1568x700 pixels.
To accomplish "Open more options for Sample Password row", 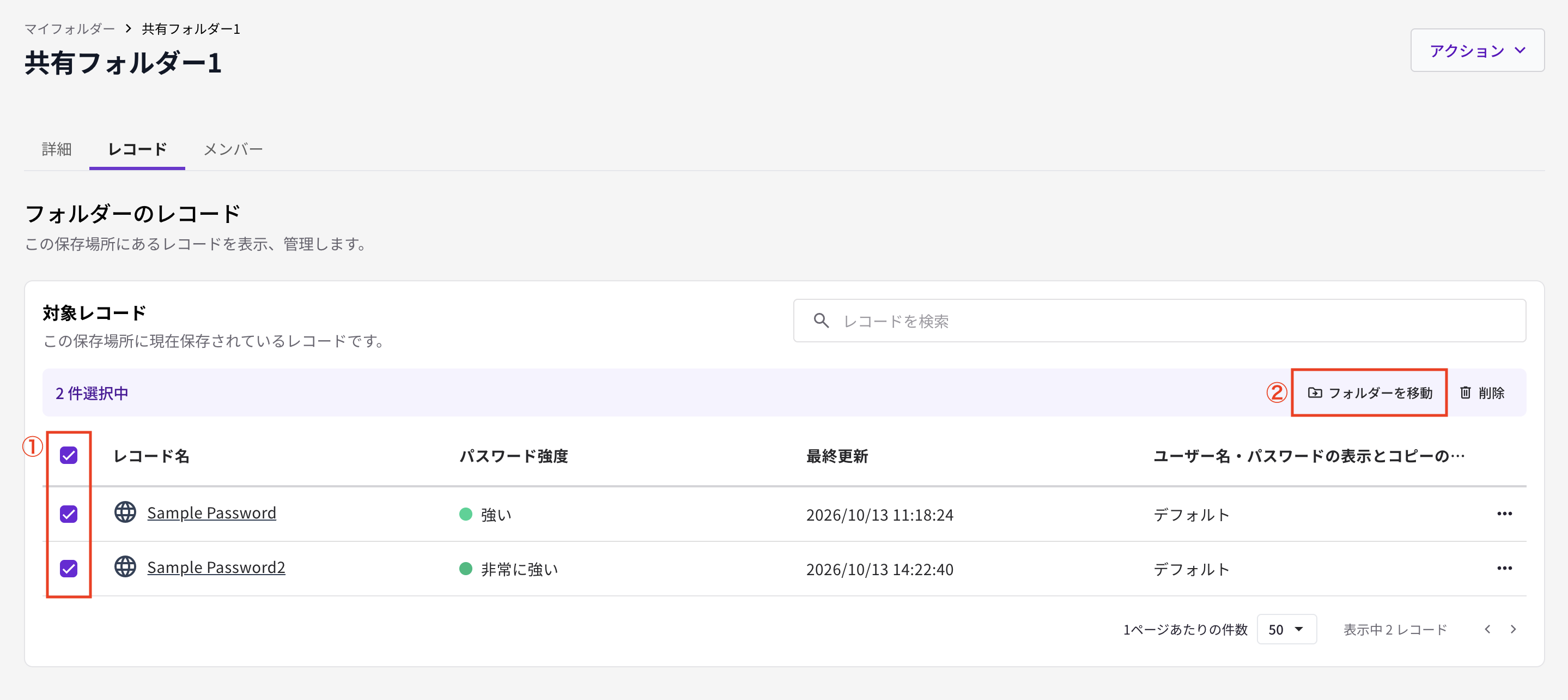I will click(1504, 514).
